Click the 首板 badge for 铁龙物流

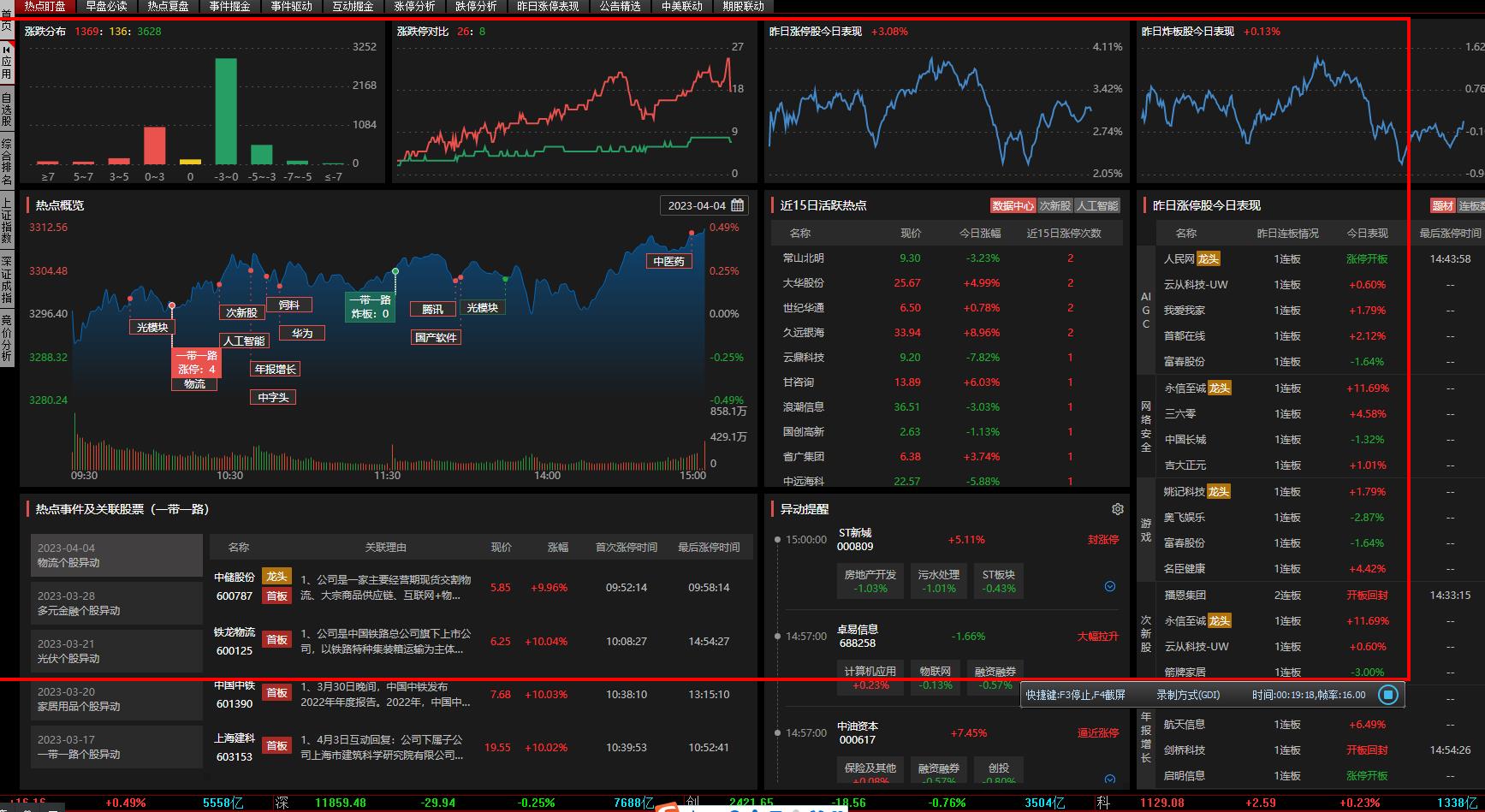(x=276, y=640)
